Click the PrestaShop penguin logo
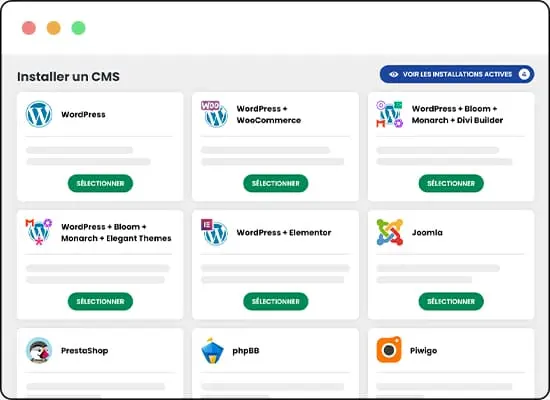550x400 pixels. (x=39, y=350)
